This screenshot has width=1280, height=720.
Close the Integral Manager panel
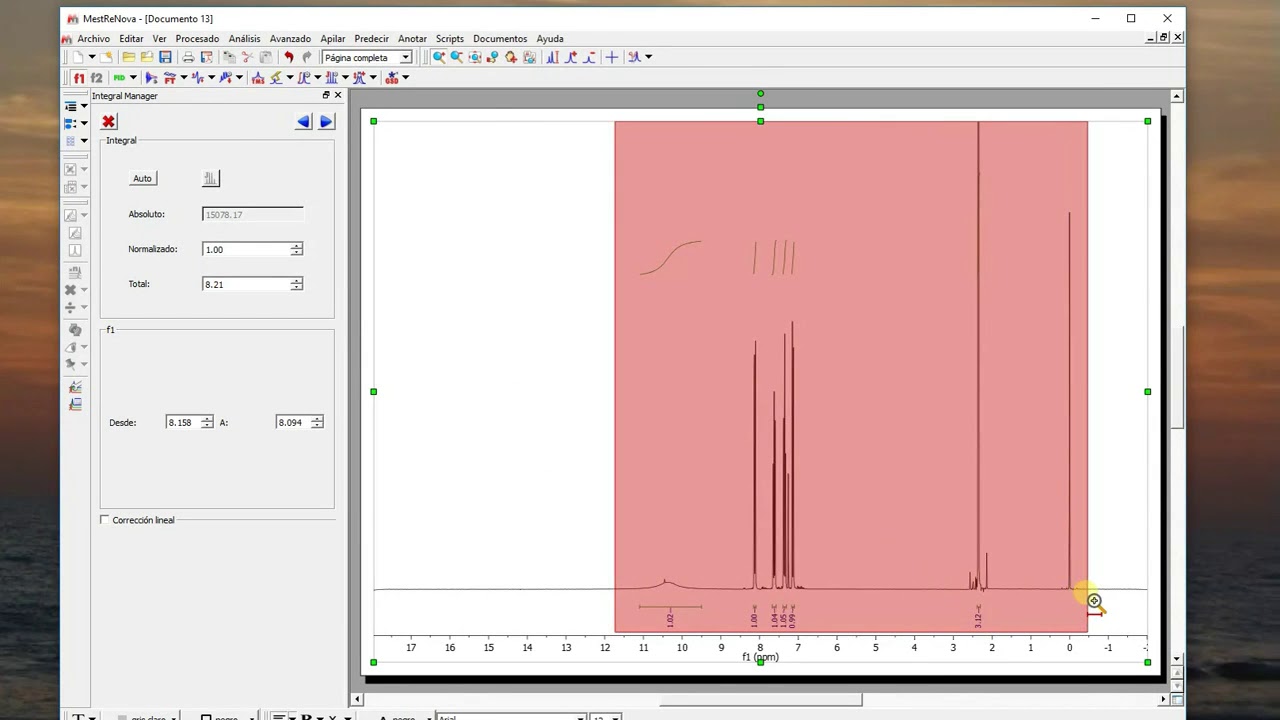[x=338, y=95]
